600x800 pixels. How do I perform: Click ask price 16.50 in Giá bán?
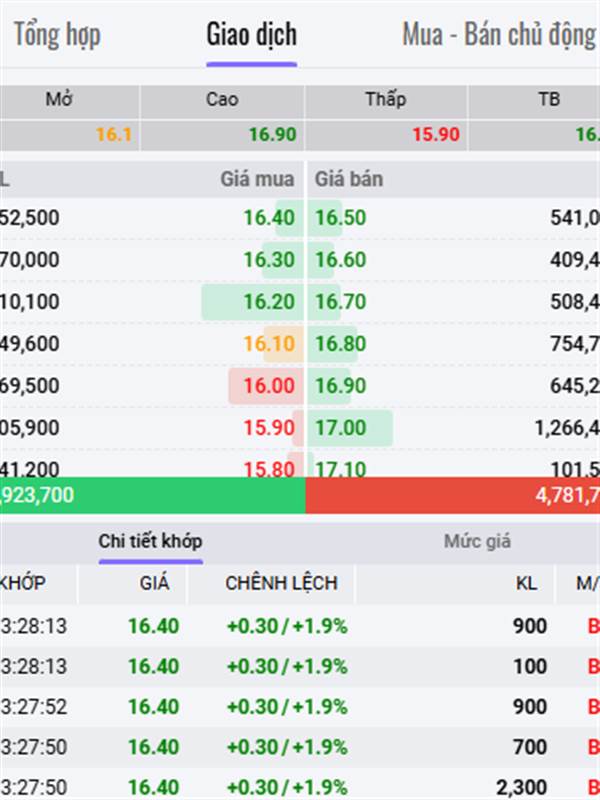point(340,218)
